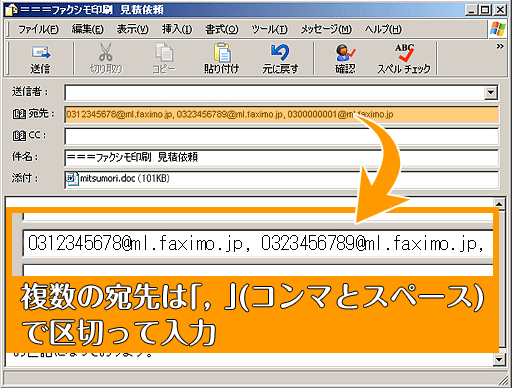The width and height of the screenshot is (512, 388).
Task: Click the mitsumori.doc attachment file icon
Action: tap(72, 179)
